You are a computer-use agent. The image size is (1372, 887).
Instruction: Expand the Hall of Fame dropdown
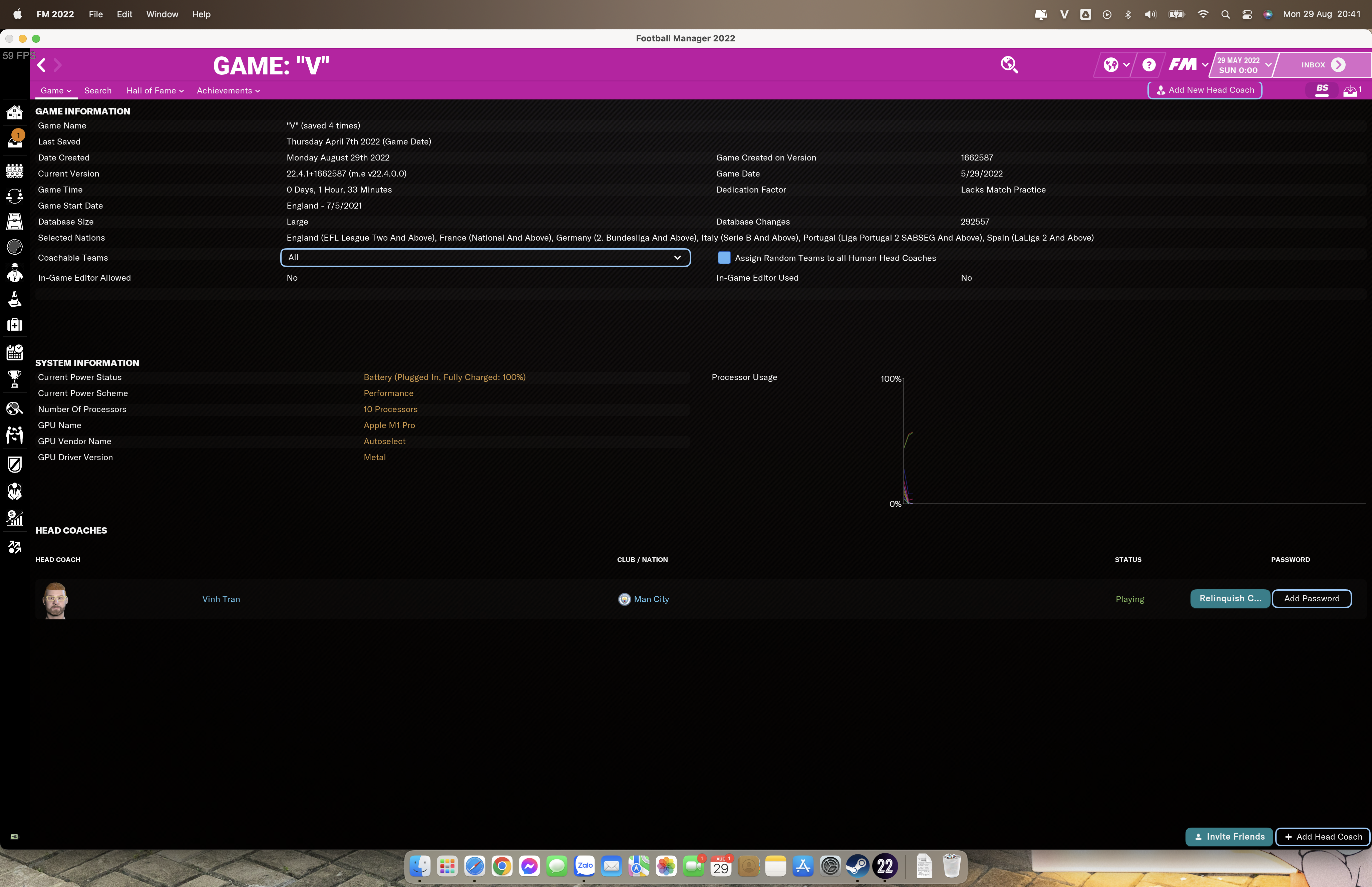point(155,90)
